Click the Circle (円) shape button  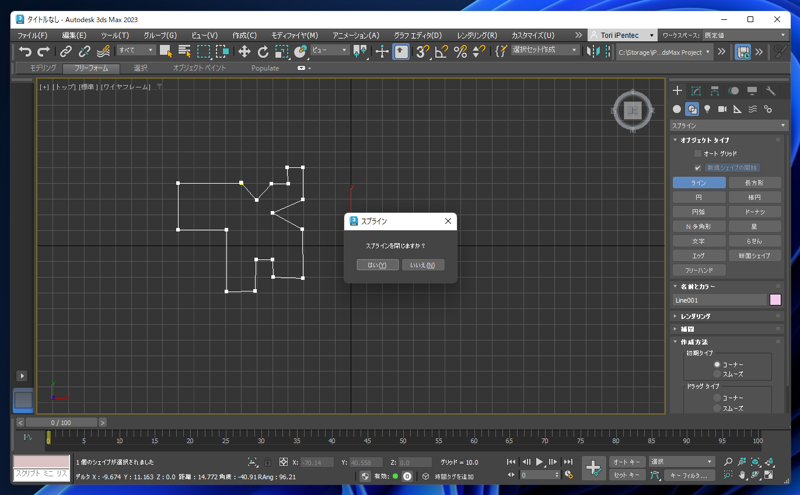(x=699, y=197)
